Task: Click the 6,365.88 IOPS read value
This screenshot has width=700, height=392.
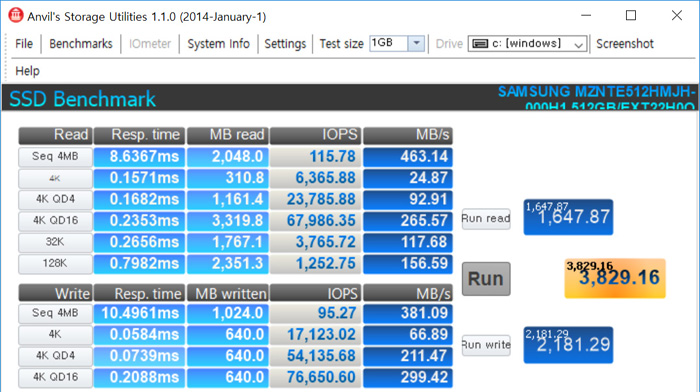Action: 316,178
